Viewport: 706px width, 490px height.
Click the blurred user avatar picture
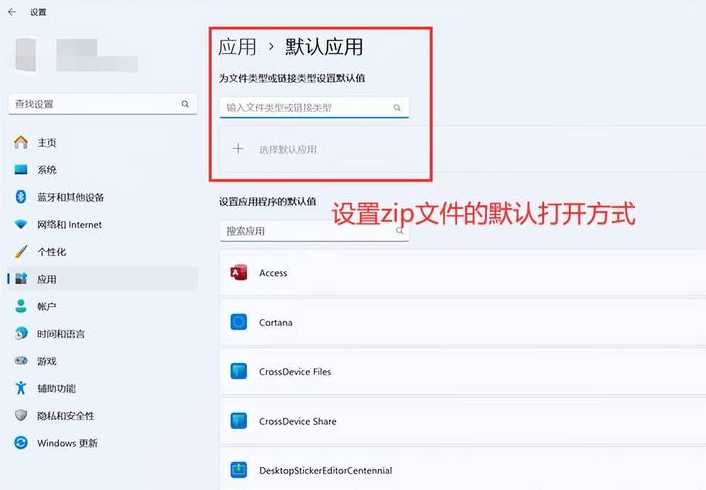[x=26, y=55]
